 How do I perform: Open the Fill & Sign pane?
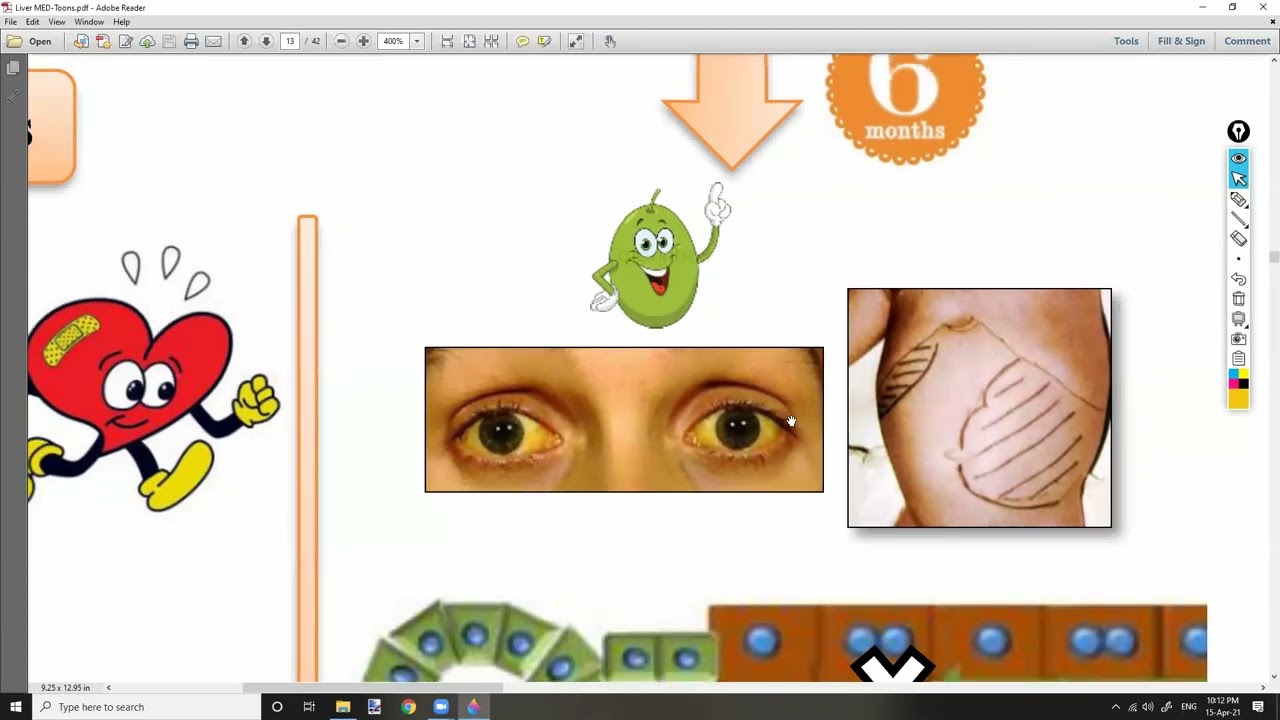1181,41
